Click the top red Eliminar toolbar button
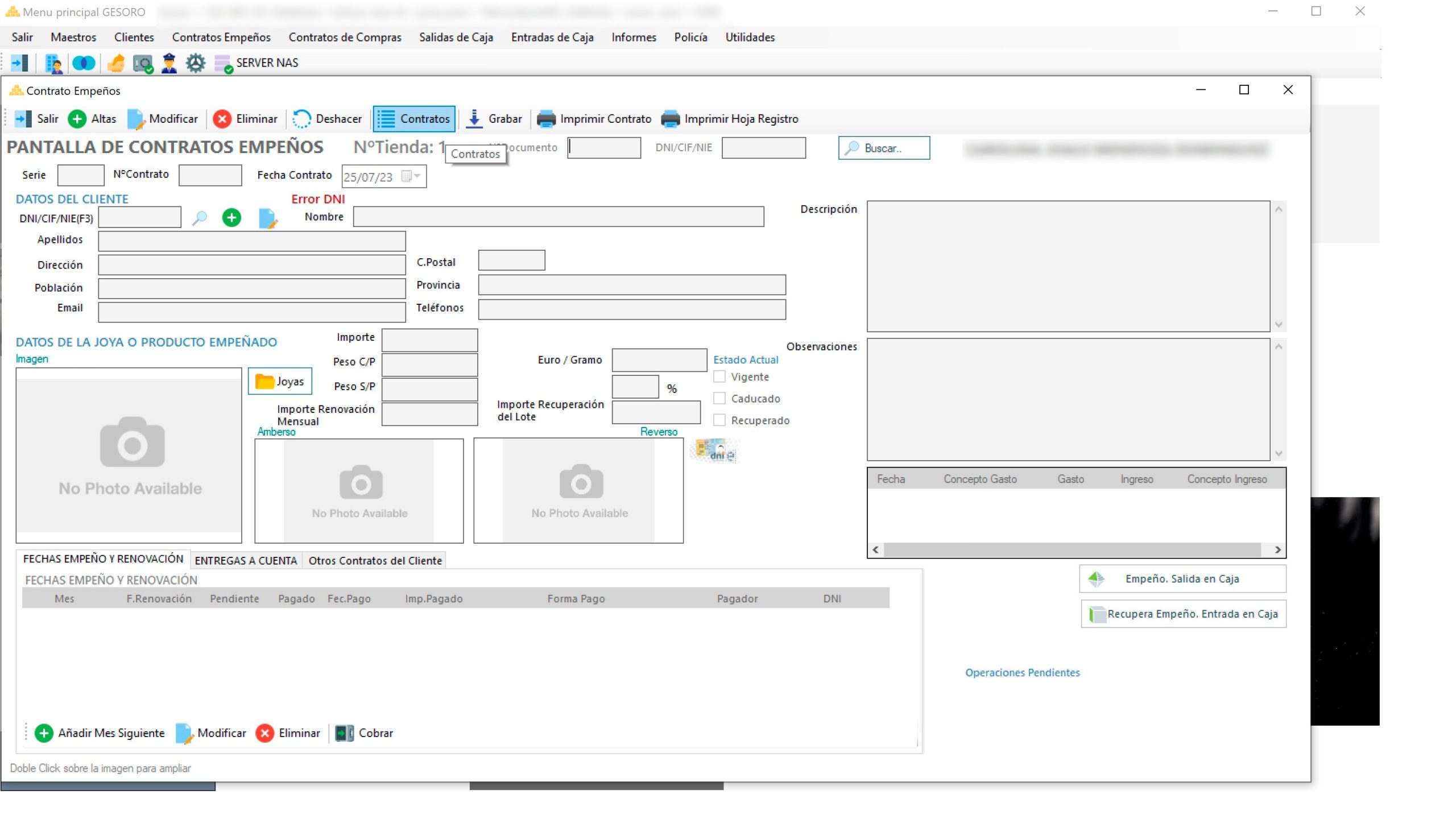The image size is (1456, 819). pyautogui.click(x=245, y=119)
